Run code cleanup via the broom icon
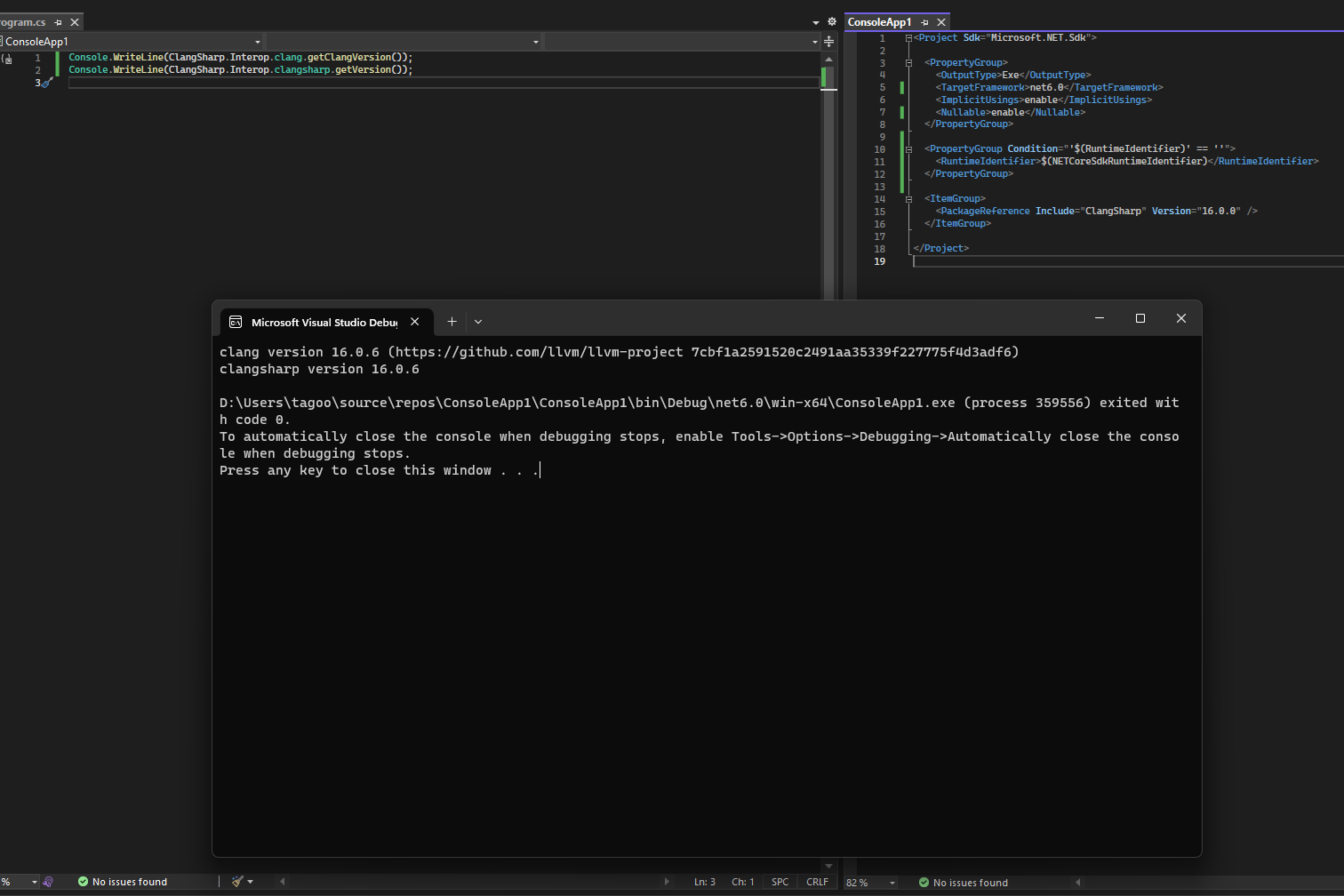The height and width of the screenshot is (896, 1344). (x=236, y=881)
